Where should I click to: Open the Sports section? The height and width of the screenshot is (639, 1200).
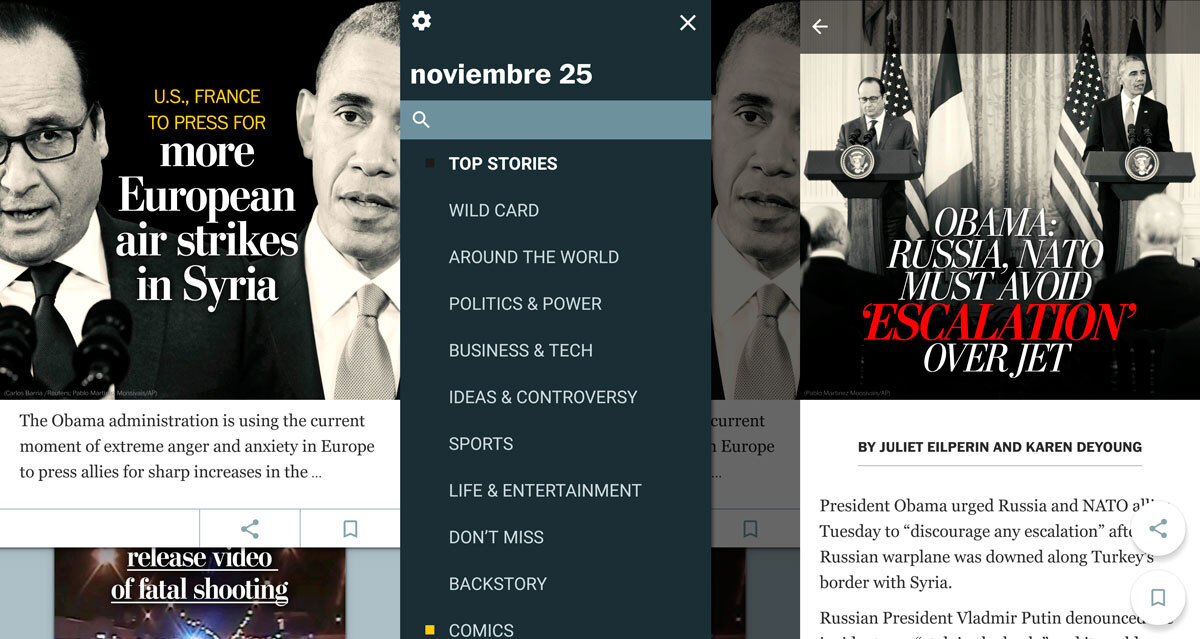tap(481, 444)
